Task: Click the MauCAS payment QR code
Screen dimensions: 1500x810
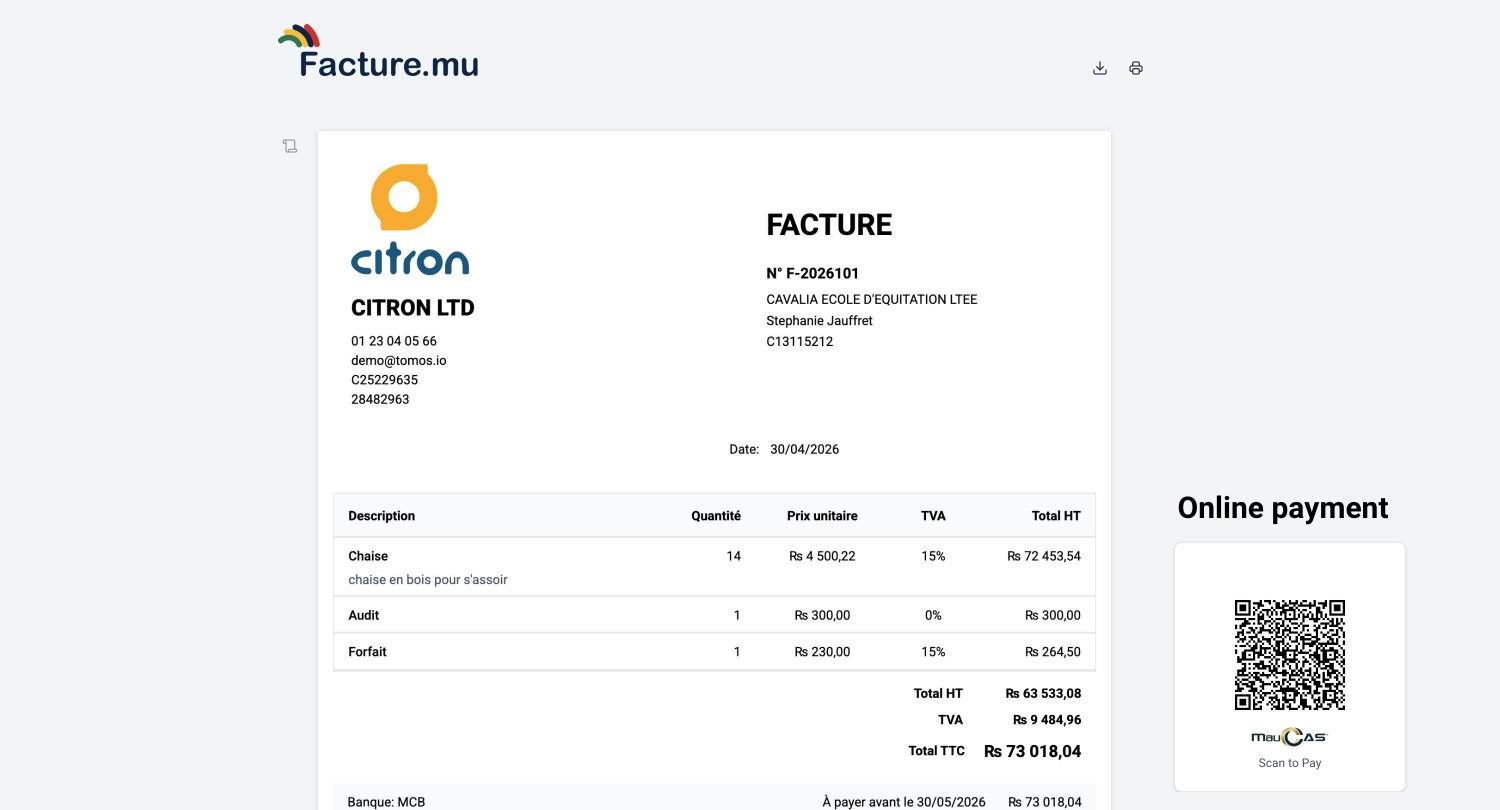Action: pos(1290,655)
